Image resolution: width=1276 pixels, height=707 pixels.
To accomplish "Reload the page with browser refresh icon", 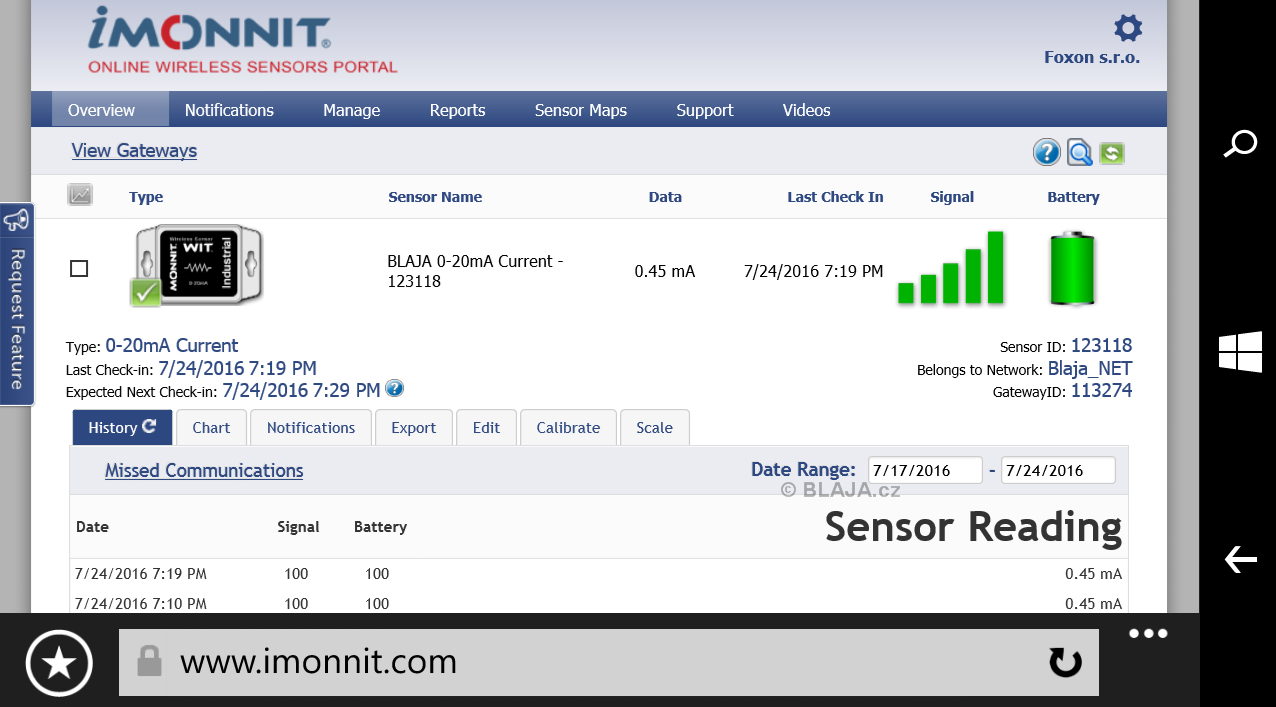I will 1065,662.
